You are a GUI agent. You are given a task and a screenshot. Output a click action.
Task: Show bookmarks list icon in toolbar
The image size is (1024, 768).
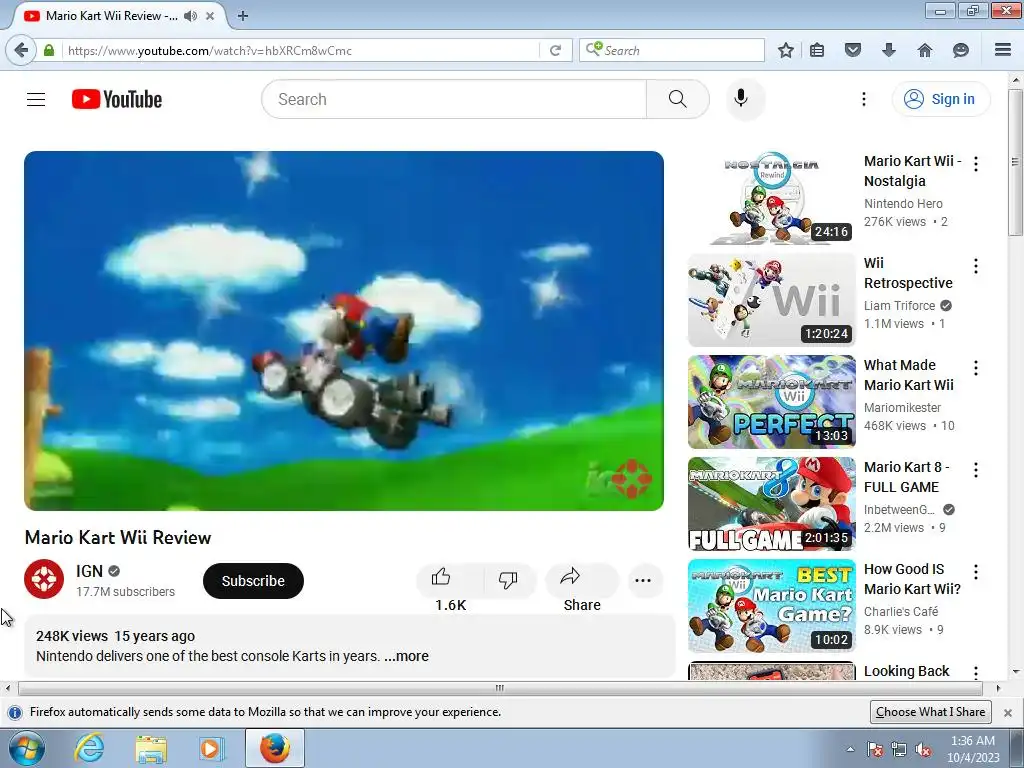coord(817,50)
